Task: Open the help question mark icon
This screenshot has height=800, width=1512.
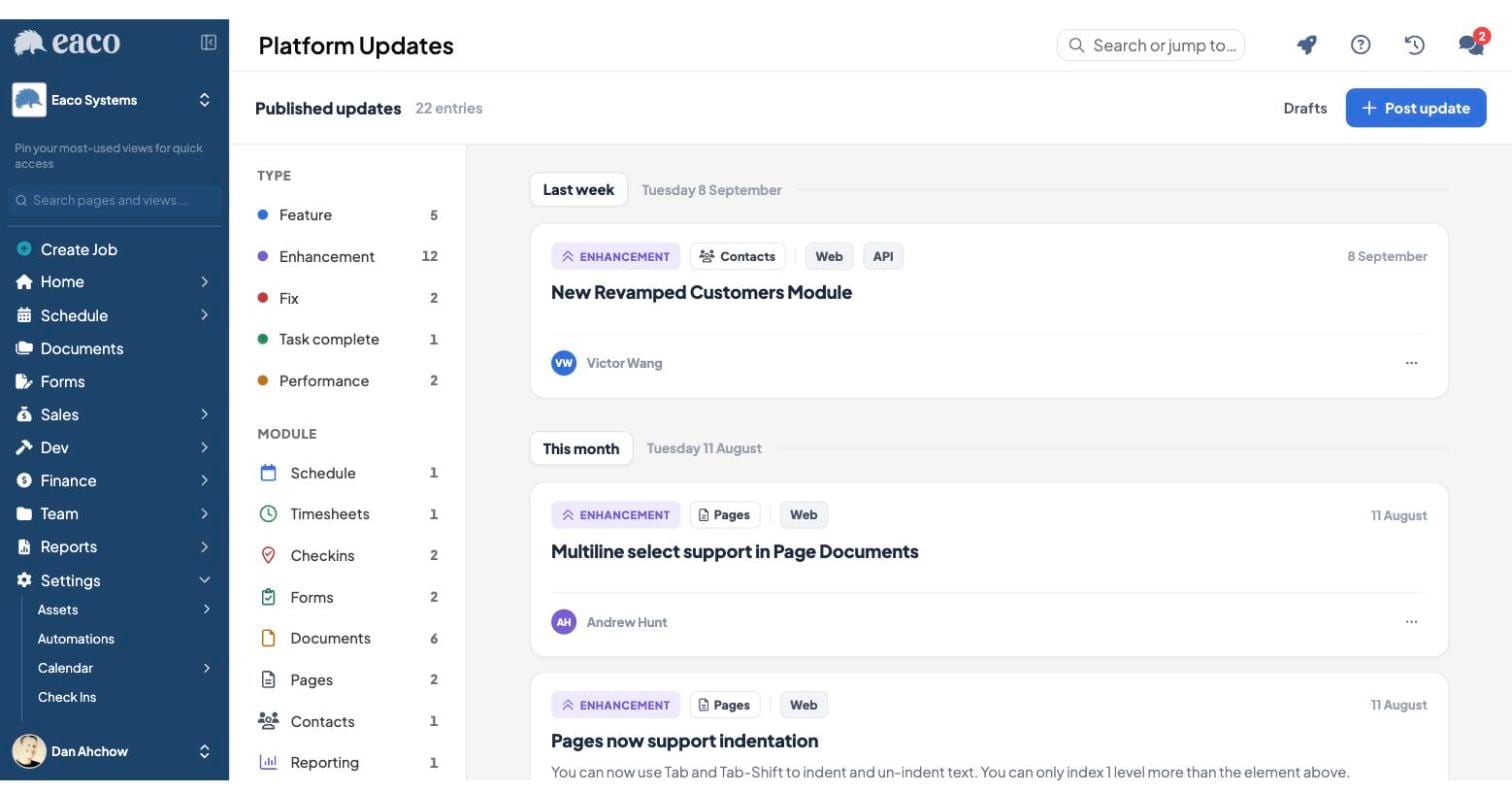Action: tap(1360, 45)
